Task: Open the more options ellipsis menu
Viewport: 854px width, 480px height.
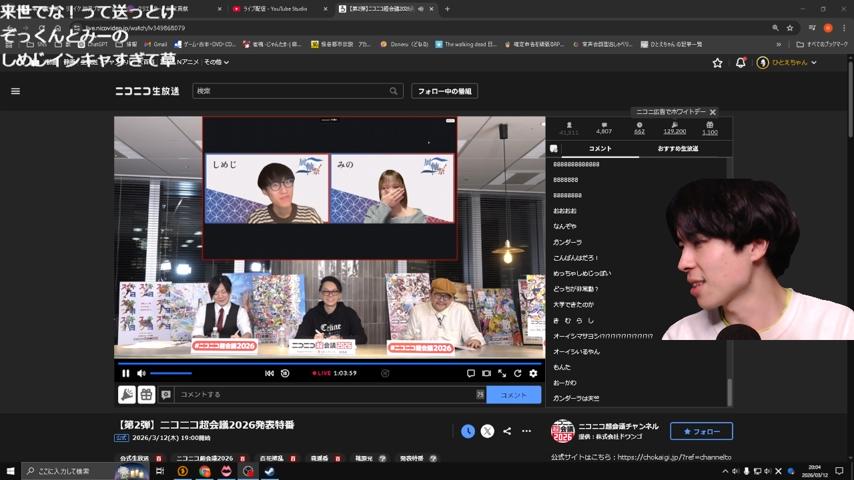Action: (x=526, y=431)
